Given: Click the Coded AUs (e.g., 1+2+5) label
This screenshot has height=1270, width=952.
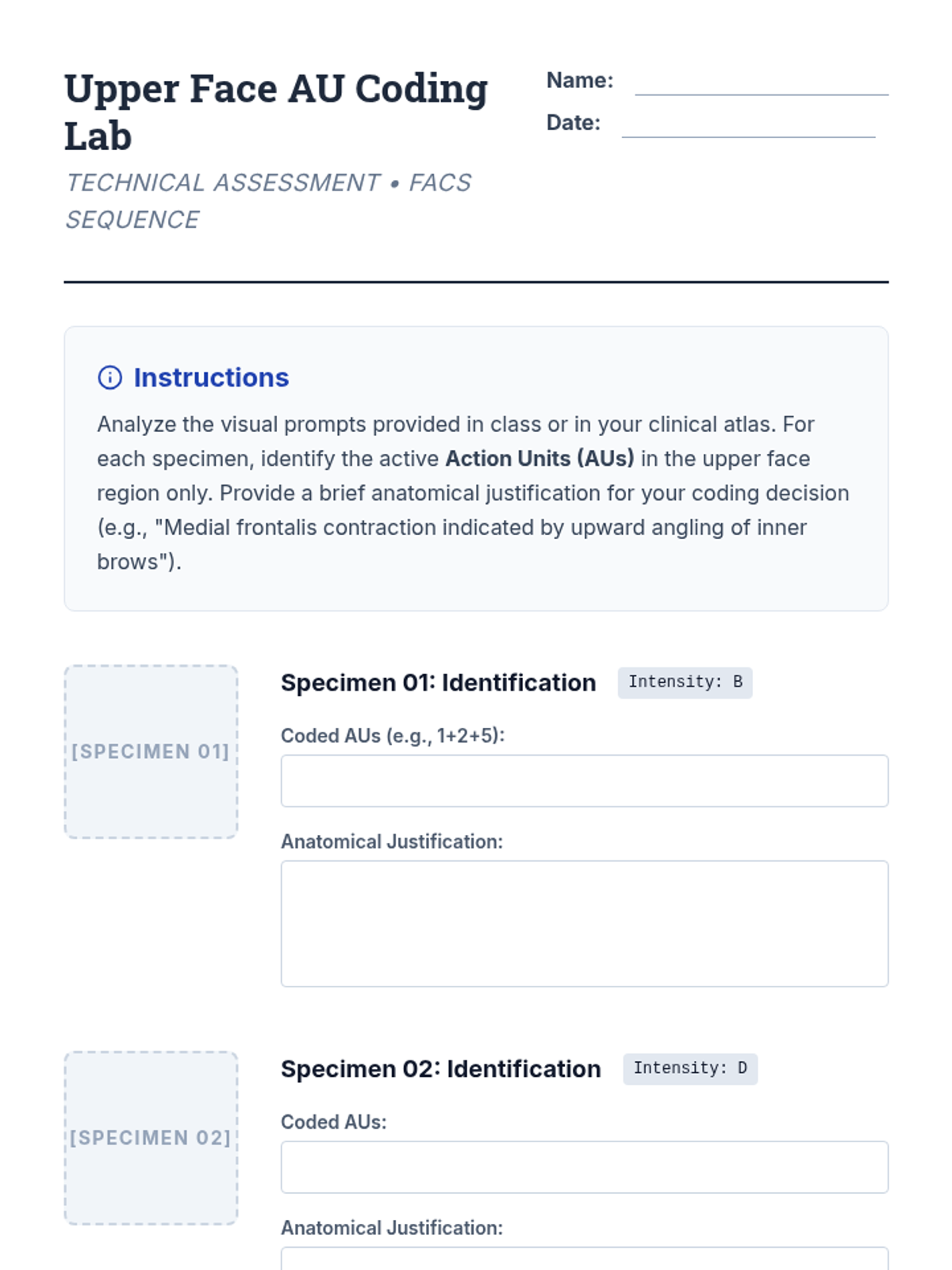Looking at the screenshot, I should pyautogui.click(x=393, y=736).
